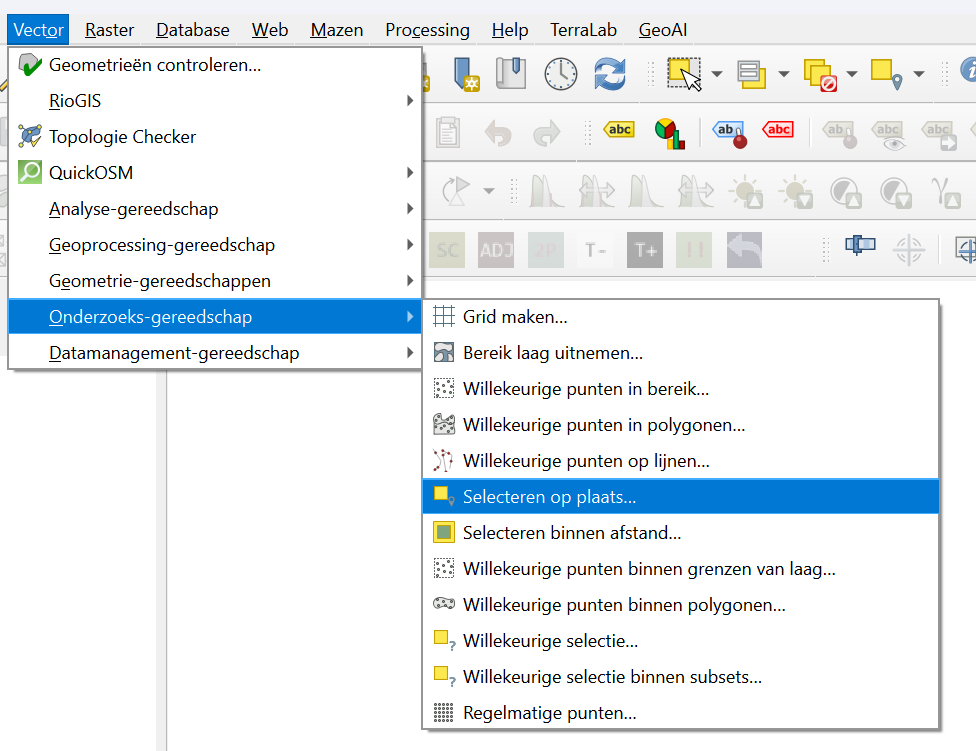This screenshot has height=751, width=976.
Task: Open the Database menu
Action: coord(192,30)
